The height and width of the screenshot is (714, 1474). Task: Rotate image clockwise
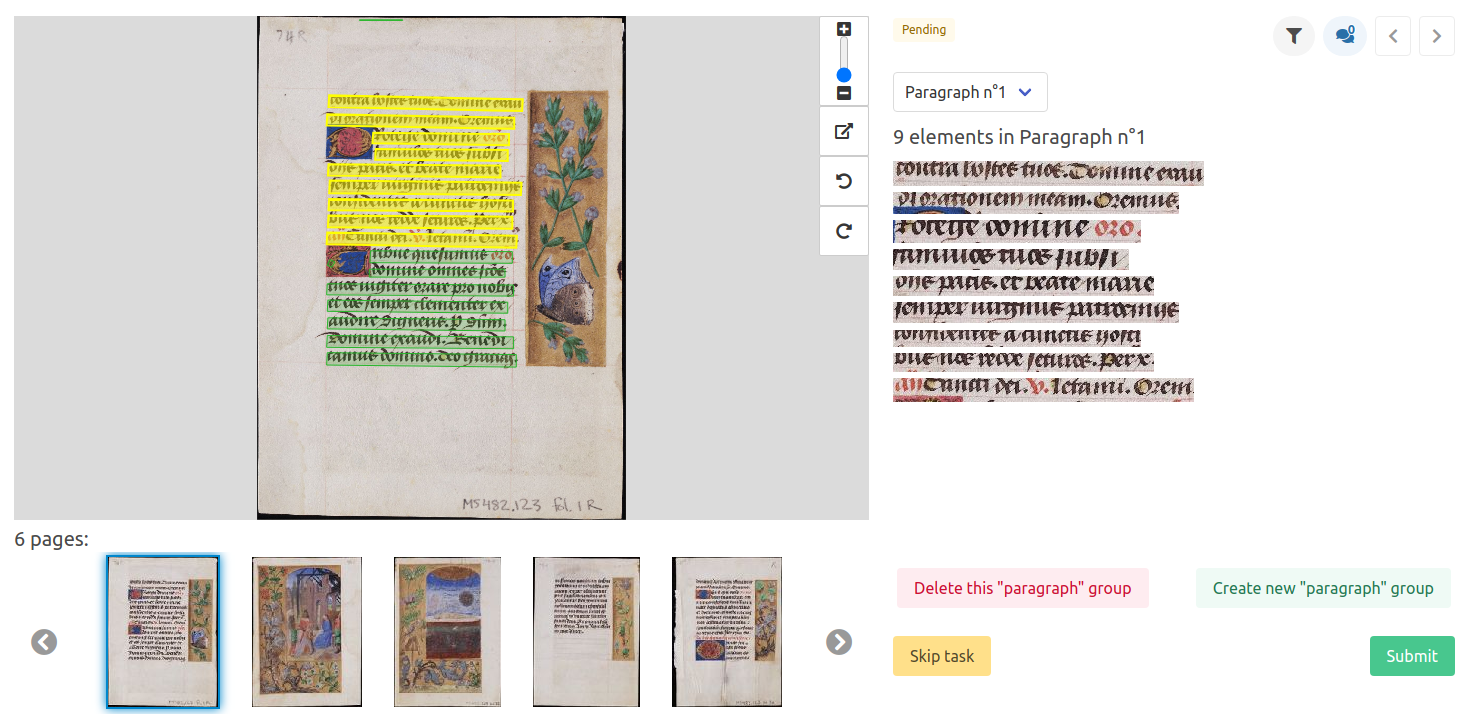tap(844, 231)
